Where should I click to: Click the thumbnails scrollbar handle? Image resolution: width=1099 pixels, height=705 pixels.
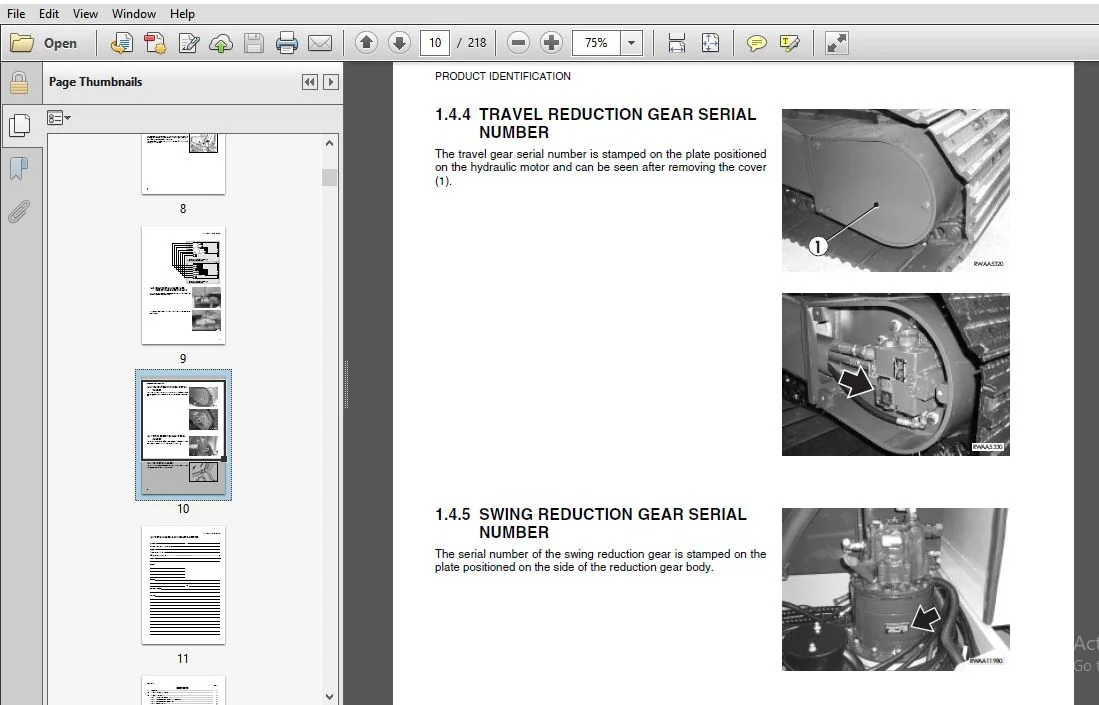click(329, 177)
